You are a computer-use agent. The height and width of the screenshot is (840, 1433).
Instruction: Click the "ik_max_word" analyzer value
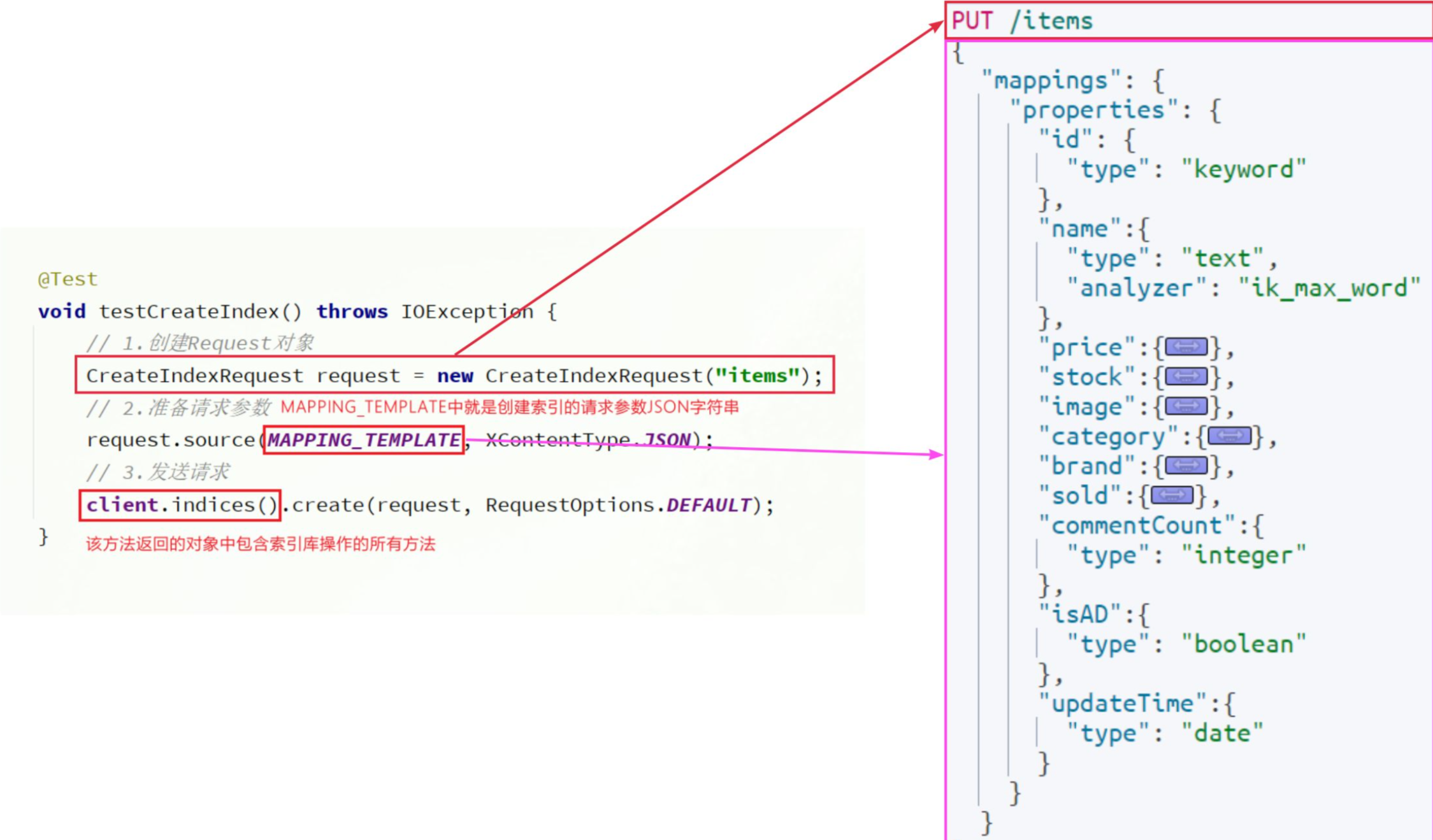click(x=1329, y=288)
